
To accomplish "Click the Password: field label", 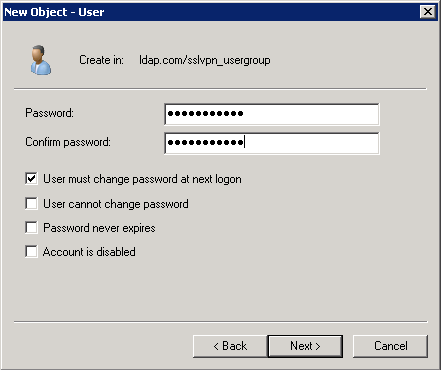I will coord(49,113).
